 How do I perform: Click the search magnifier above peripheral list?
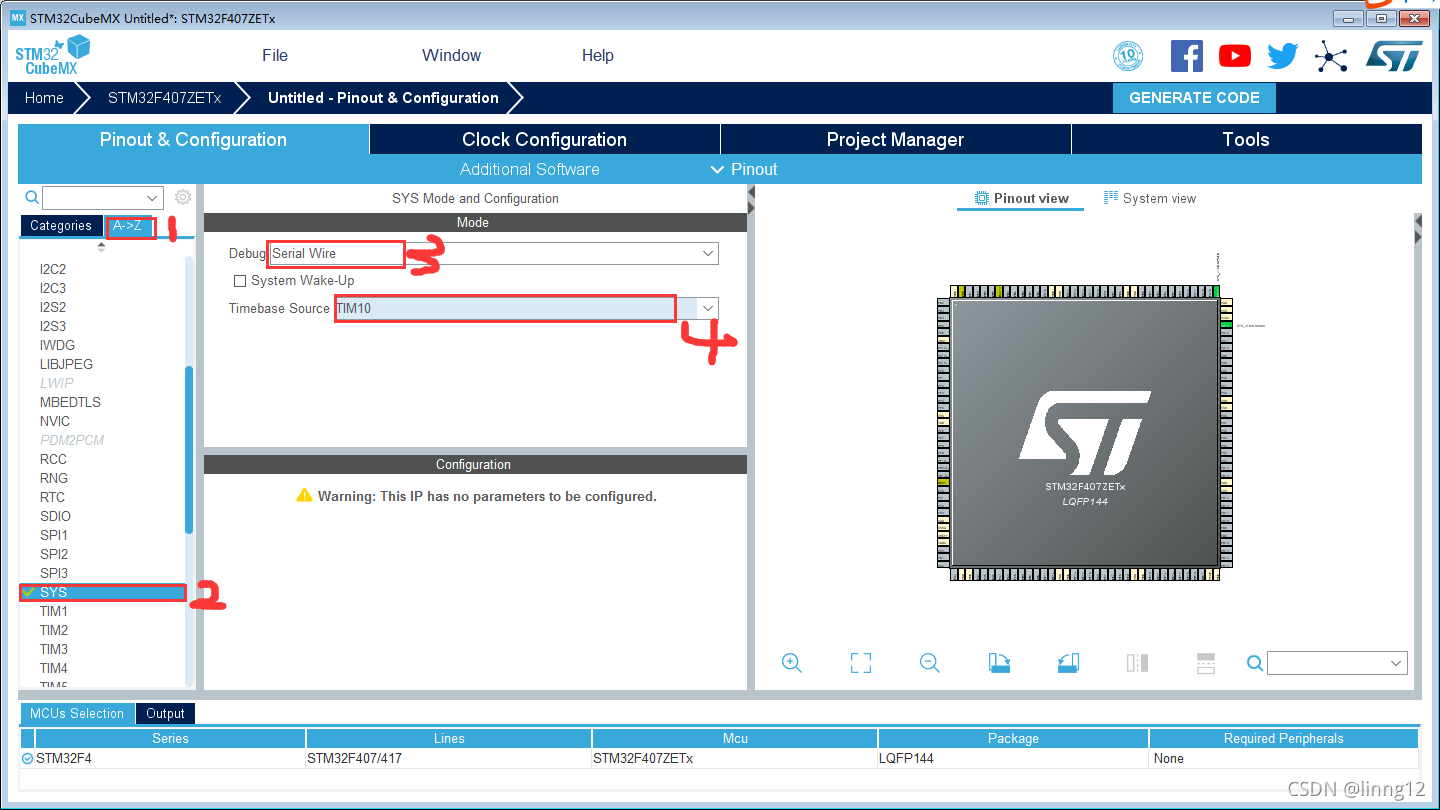point(32,198)
